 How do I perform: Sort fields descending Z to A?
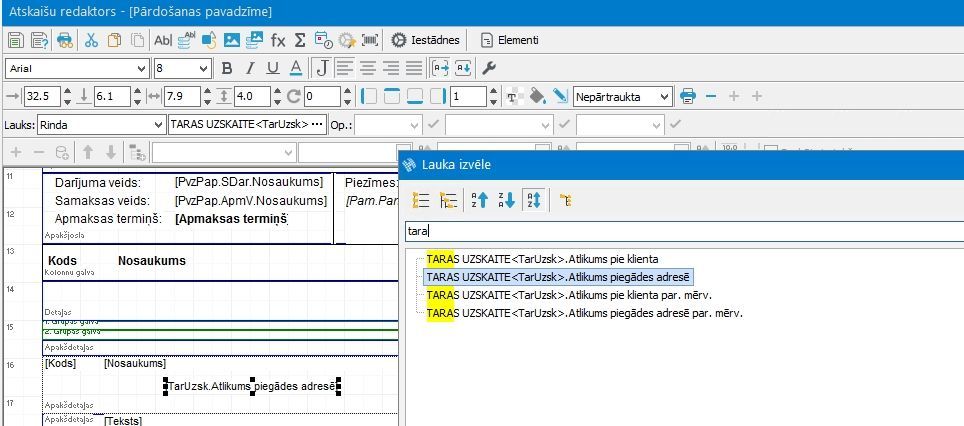pos(506,200)
